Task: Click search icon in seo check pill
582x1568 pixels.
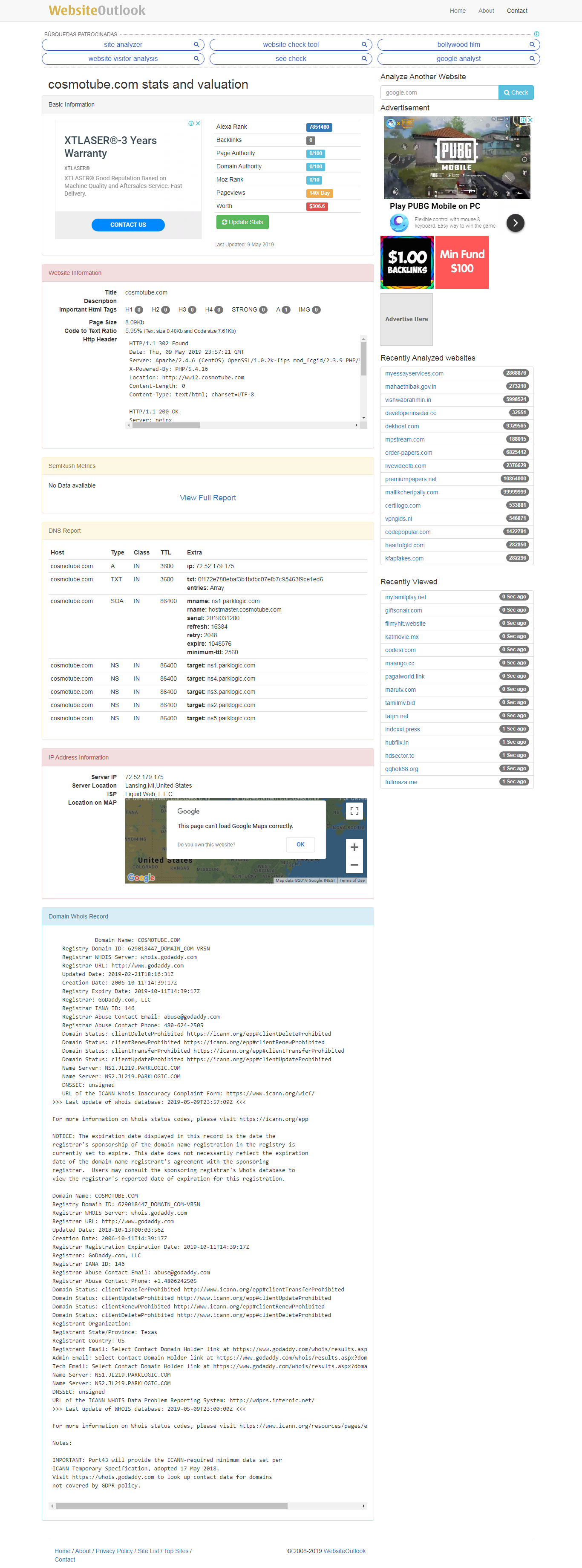Action: 365,58
